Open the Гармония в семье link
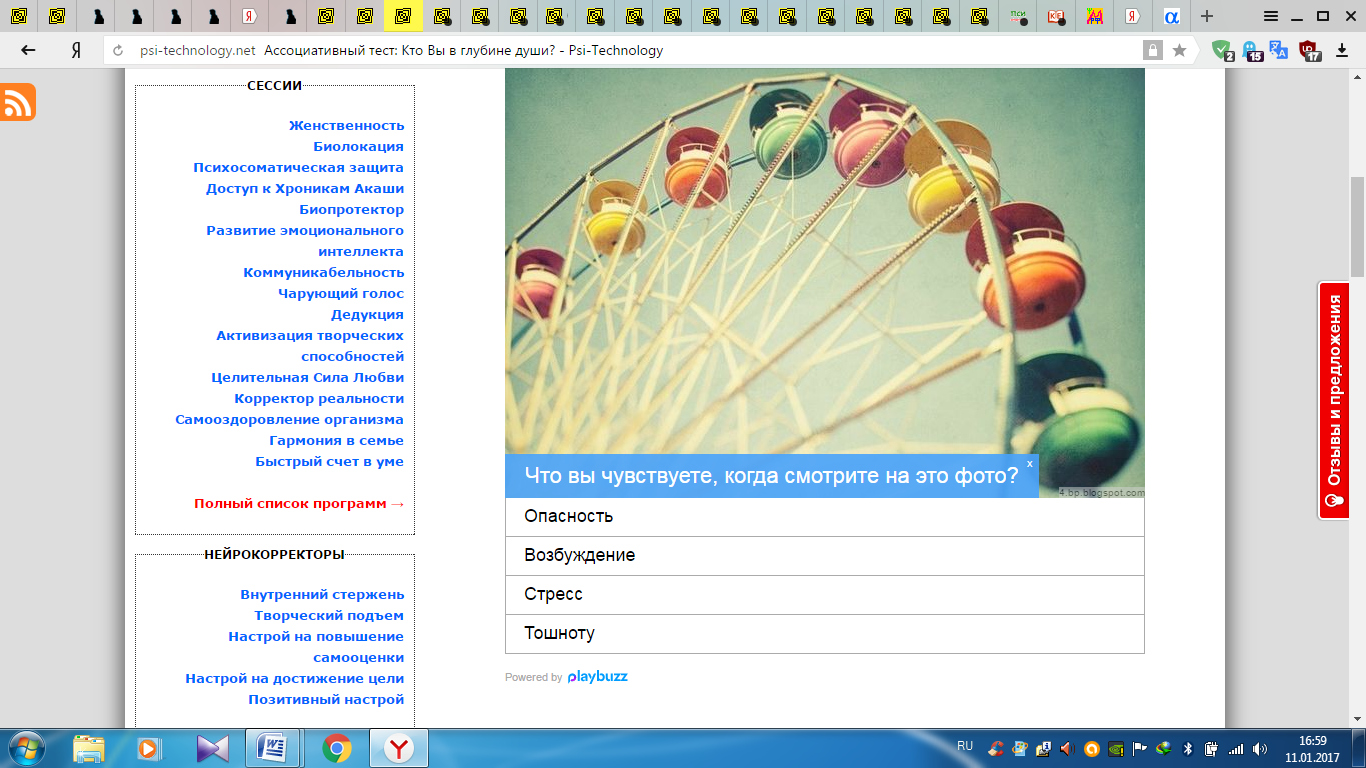The image size is (1366, 768). (x=336, y=440)
